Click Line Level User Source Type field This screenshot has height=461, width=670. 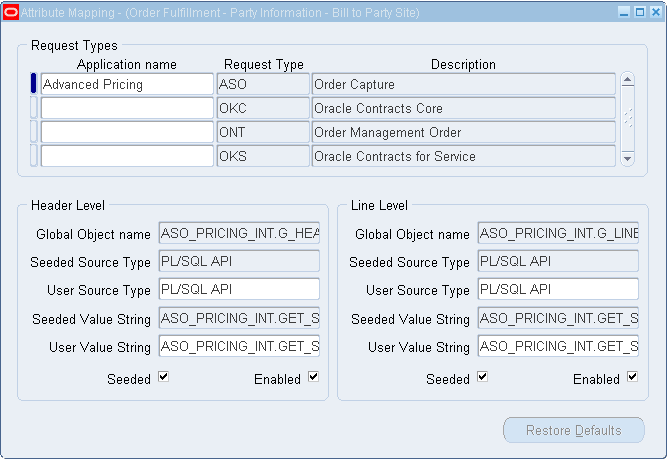558,289
